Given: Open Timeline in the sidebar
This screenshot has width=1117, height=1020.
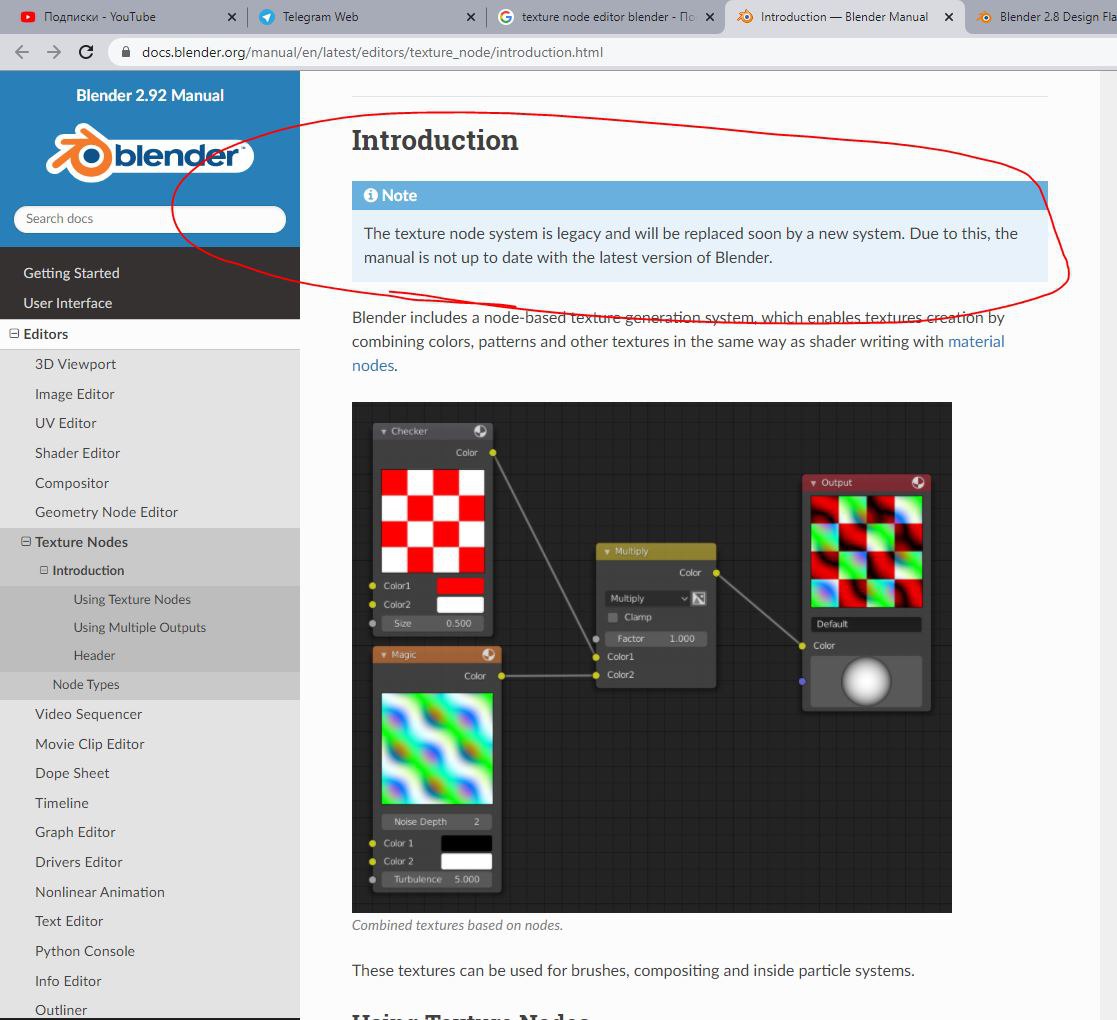Looking at the screenshot, I should 62,803.
